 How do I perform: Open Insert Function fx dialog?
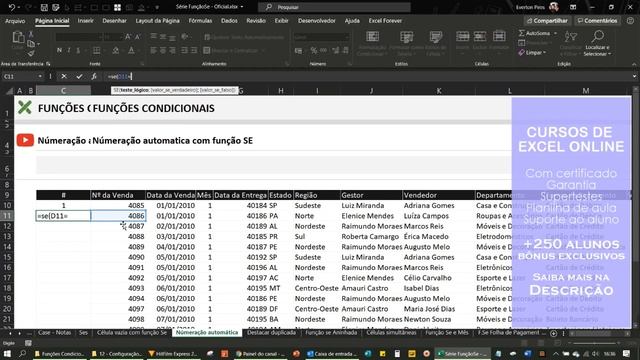(x=94, y=76)
